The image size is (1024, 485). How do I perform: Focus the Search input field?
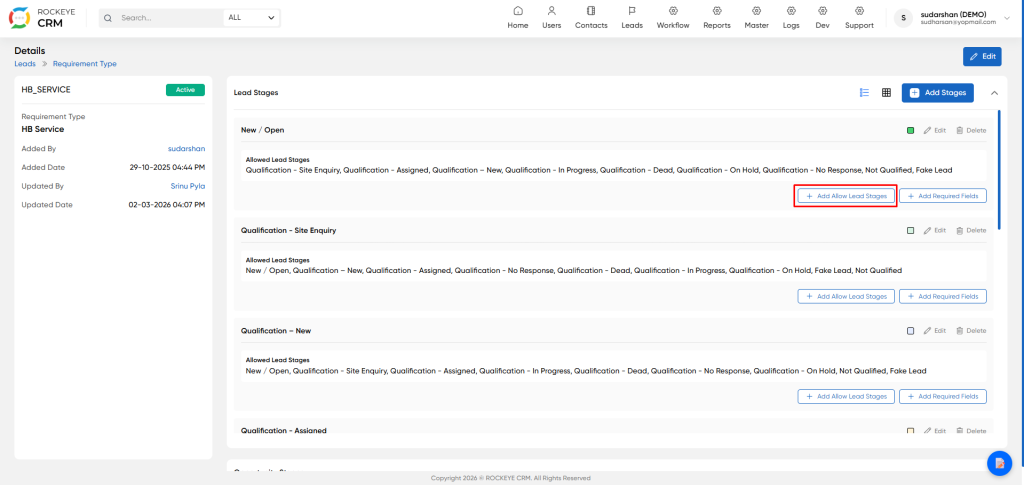(170, 18)
